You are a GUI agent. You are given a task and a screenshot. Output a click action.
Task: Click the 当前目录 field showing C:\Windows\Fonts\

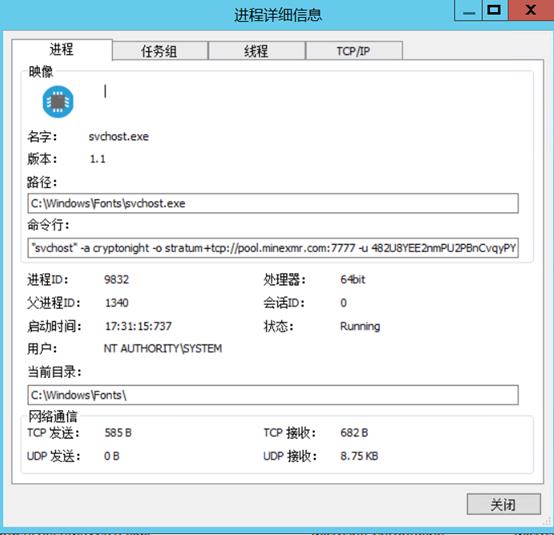273,395
